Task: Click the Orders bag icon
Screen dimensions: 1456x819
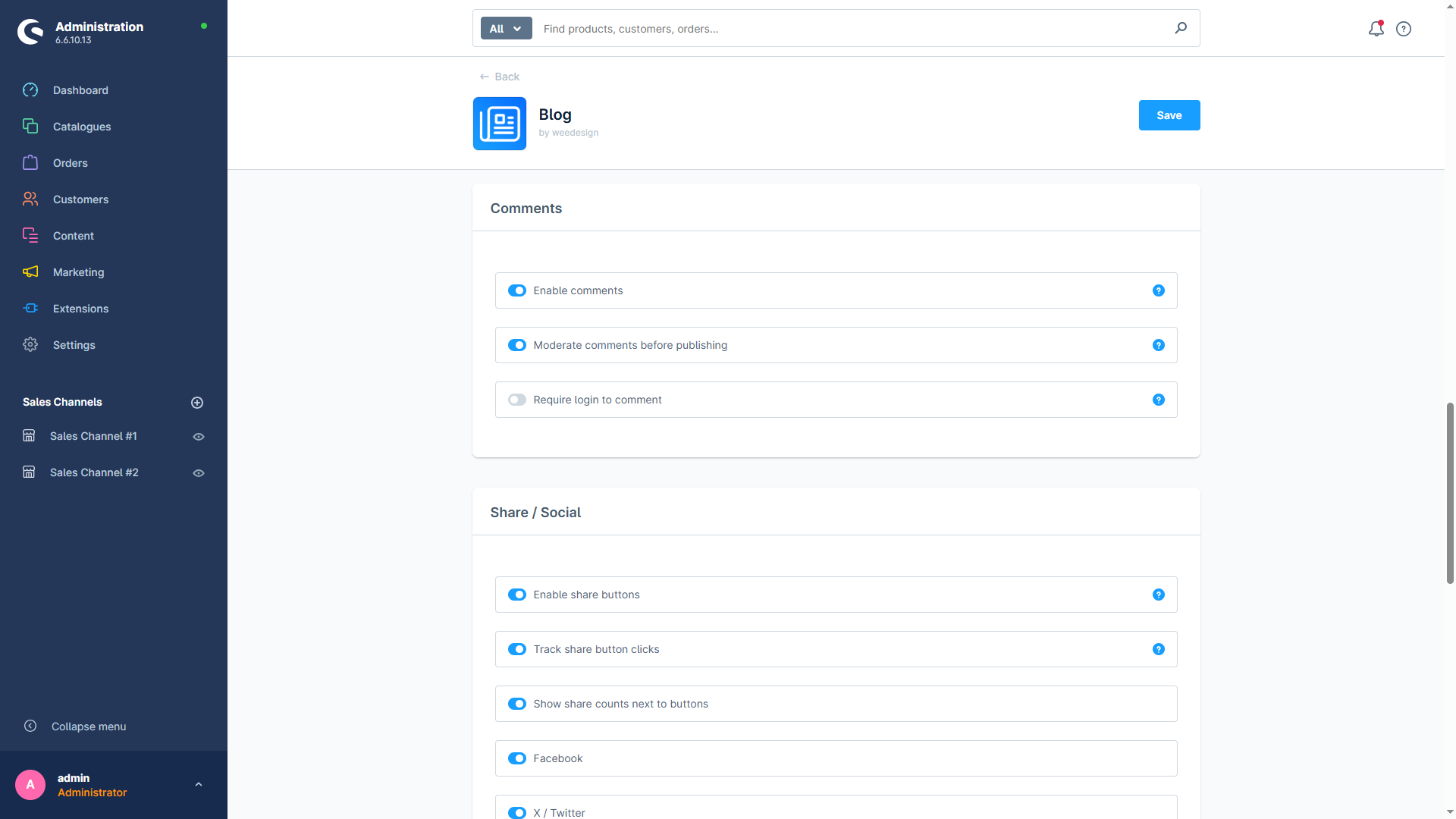Action: click(x=30, y=163)
